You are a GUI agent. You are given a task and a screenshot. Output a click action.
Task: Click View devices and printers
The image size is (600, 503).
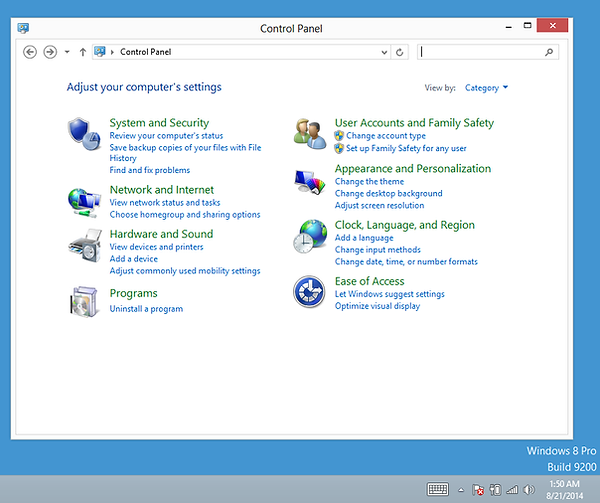pos(156,247)
